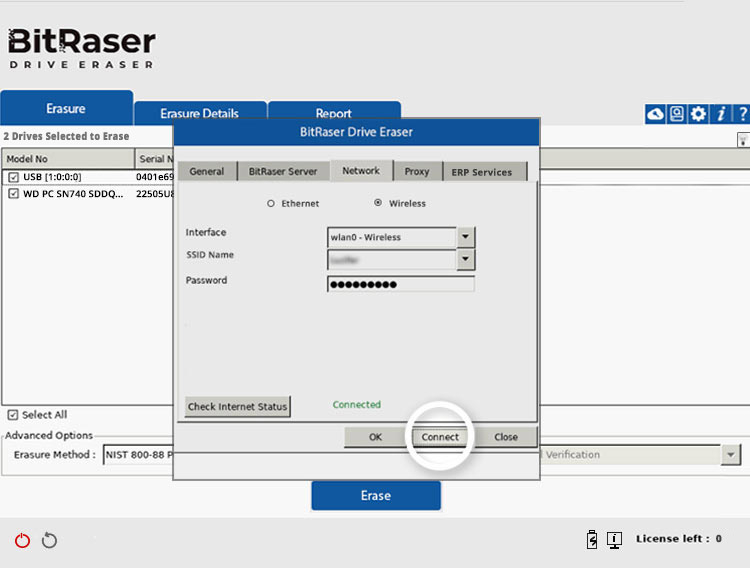Image resolution: width=750 pixels, height=568 pixels.
Task: Click the restart refresh icon
Action: [49, 540]
